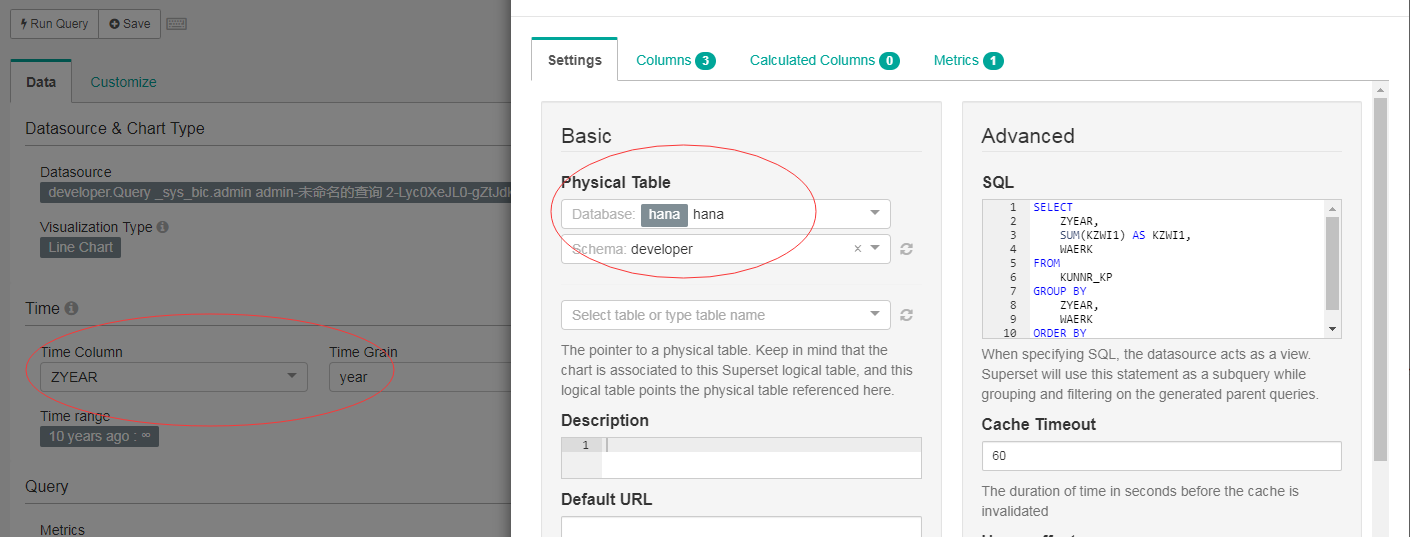Run Query button click
1410x537 pixels.
55,24
